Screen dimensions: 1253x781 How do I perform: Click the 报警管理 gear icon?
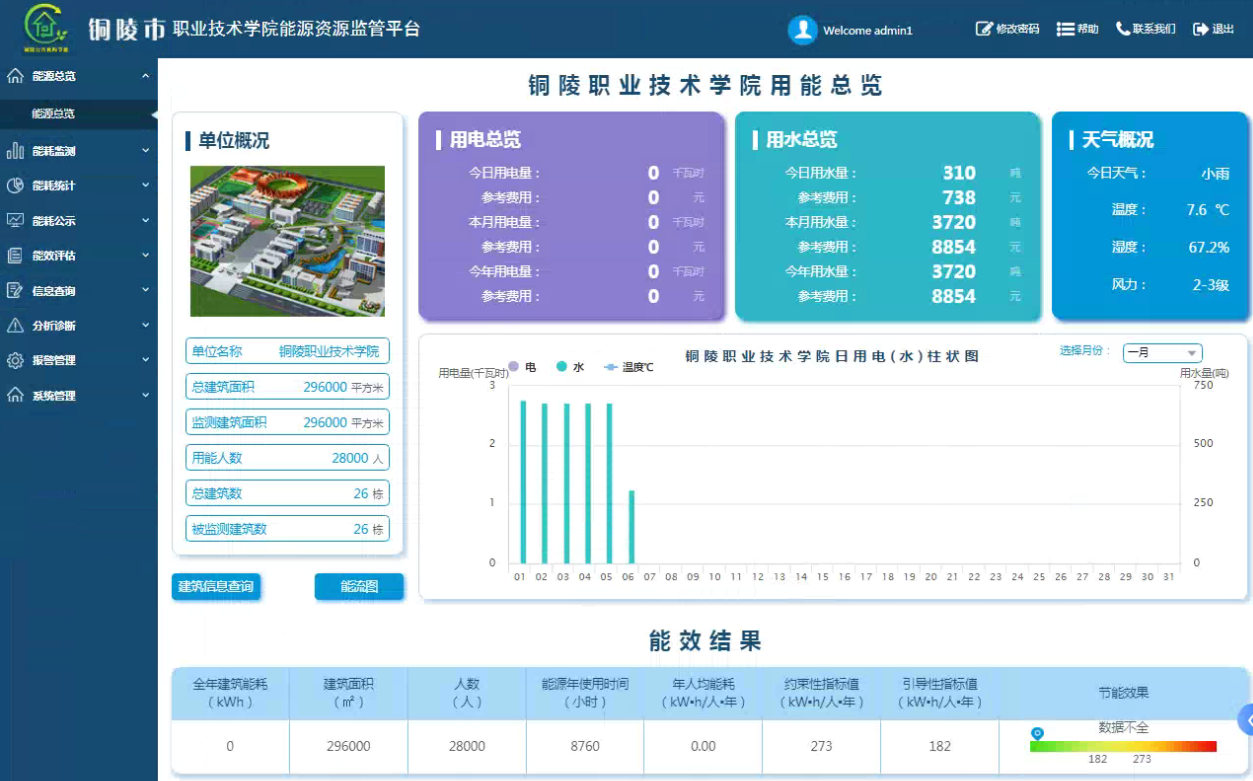click(15, 361)
